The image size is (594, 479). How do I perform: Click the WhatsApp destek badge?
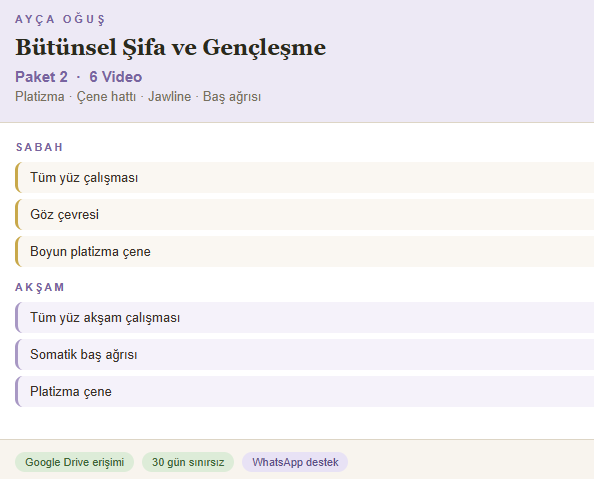pyautogui.click(x=295, y=462)
